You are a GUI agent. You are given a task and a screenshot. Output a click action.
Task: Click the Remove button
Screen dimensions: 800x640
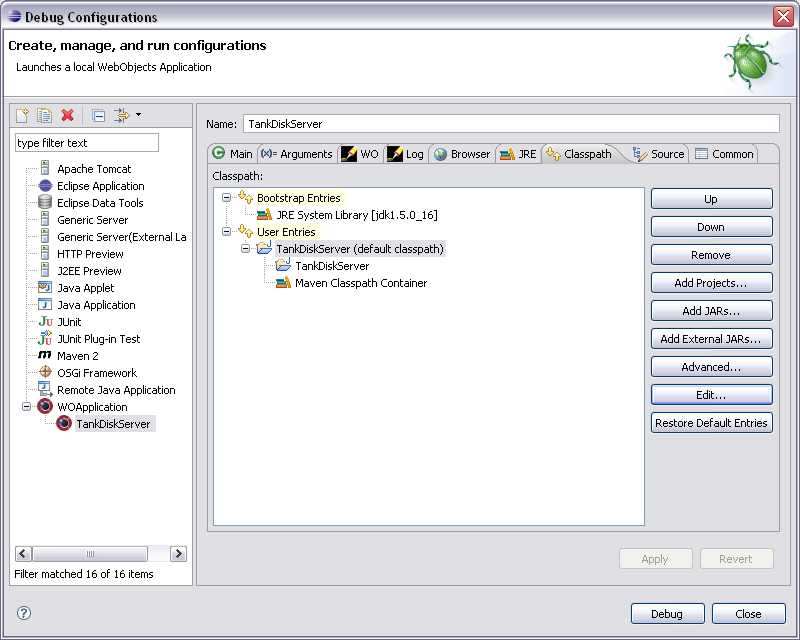point(711,255)
